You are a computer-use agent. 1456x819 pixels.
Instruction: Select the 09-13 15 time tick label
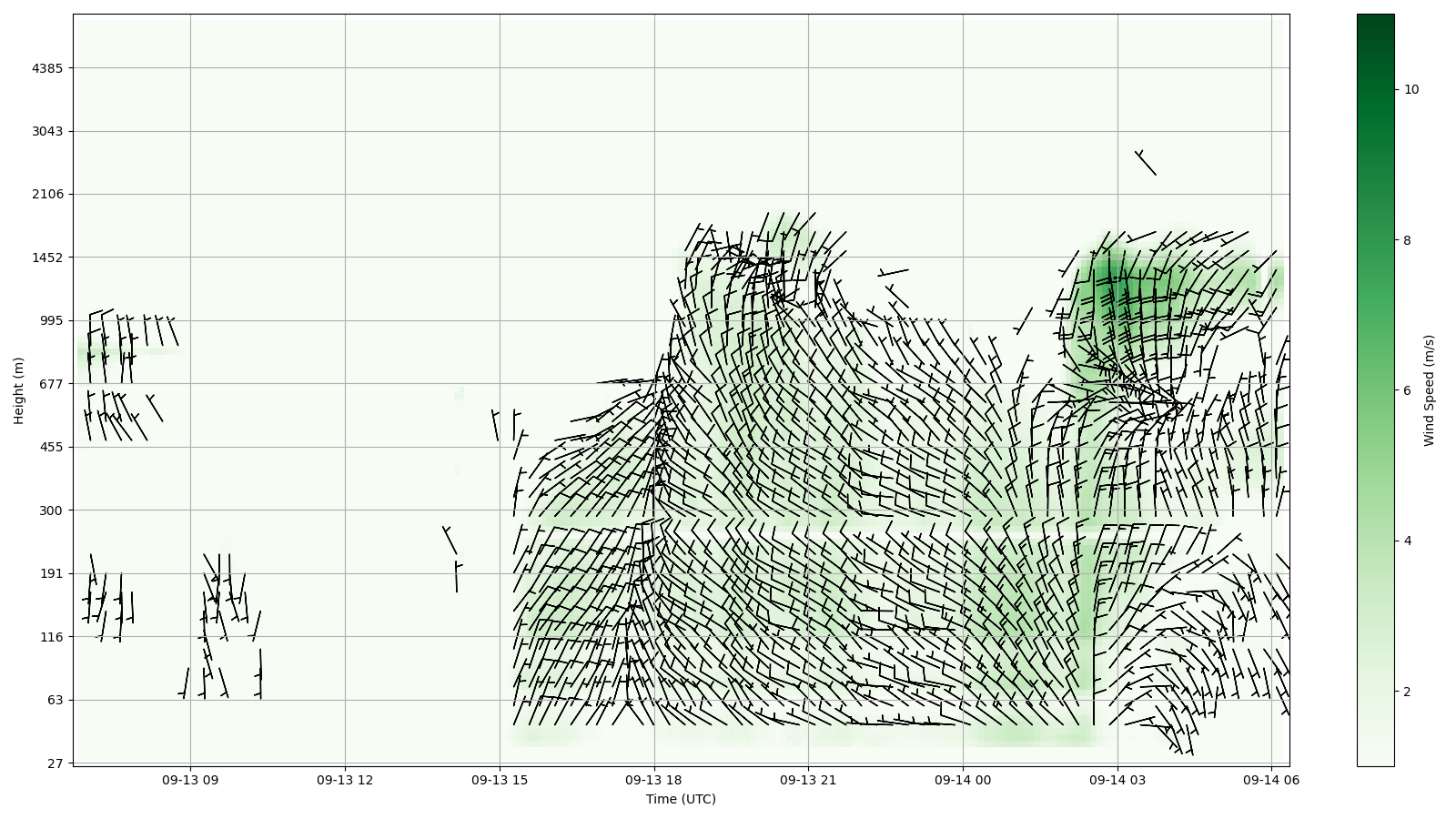point(500,780)
